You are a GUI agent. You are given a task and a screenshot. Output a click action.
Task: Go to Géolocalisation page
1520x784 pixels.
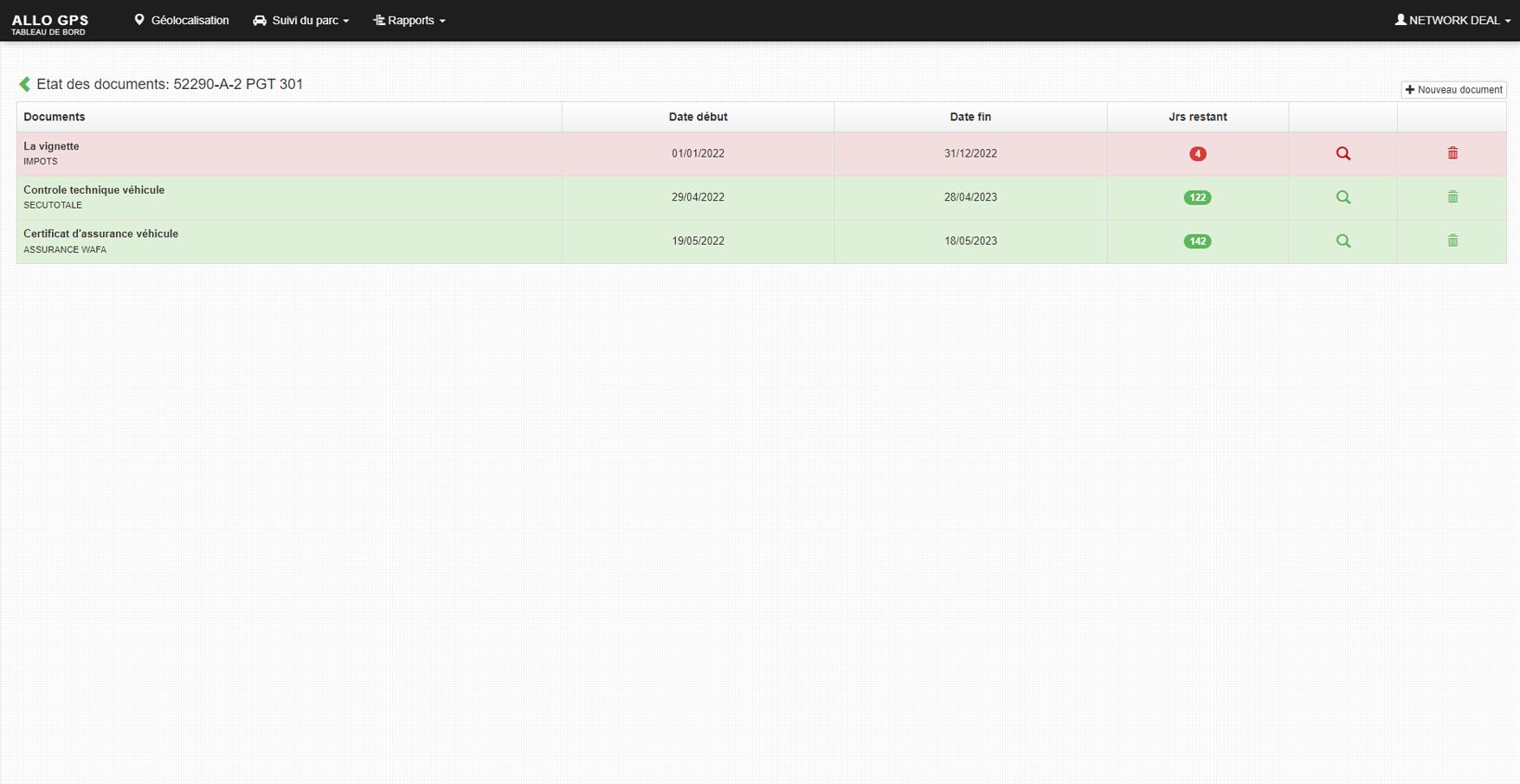[x=182, y=20]
